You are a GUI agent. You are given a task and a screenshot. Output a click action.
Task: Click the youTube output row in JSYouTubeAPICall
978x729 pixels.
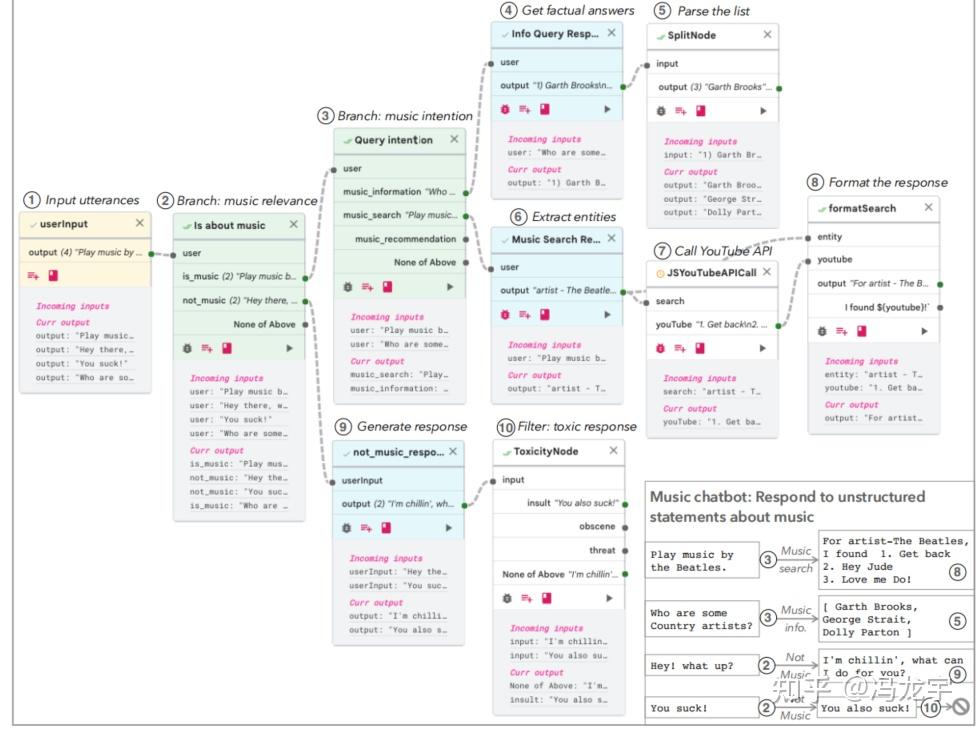(x=712, y=325)
